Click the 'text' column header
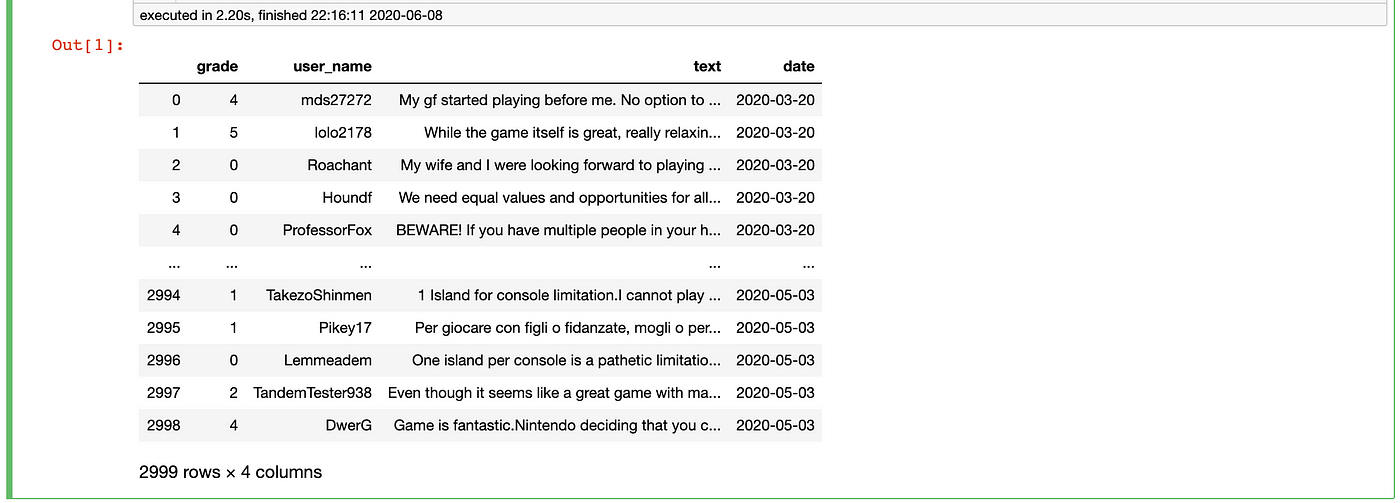Screen dimensions: 1400x503 [707, 66]
